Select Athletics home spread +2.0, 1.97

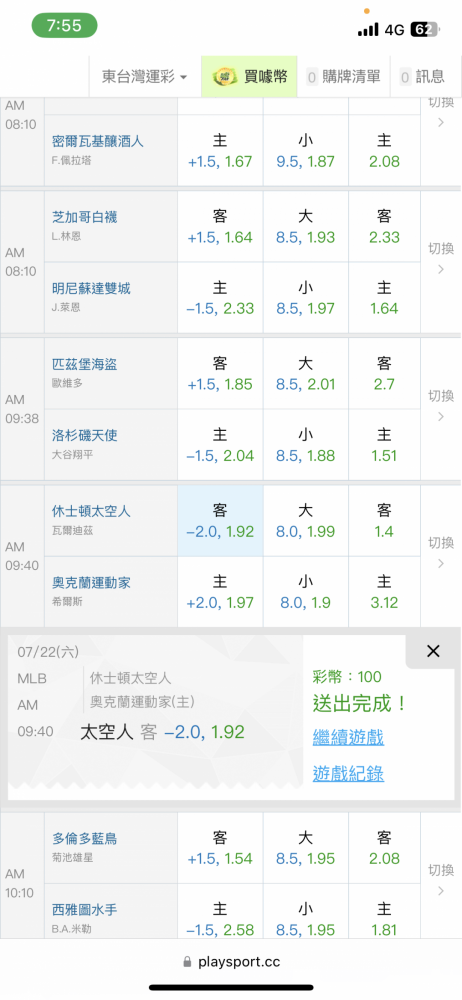click(220, 592)
